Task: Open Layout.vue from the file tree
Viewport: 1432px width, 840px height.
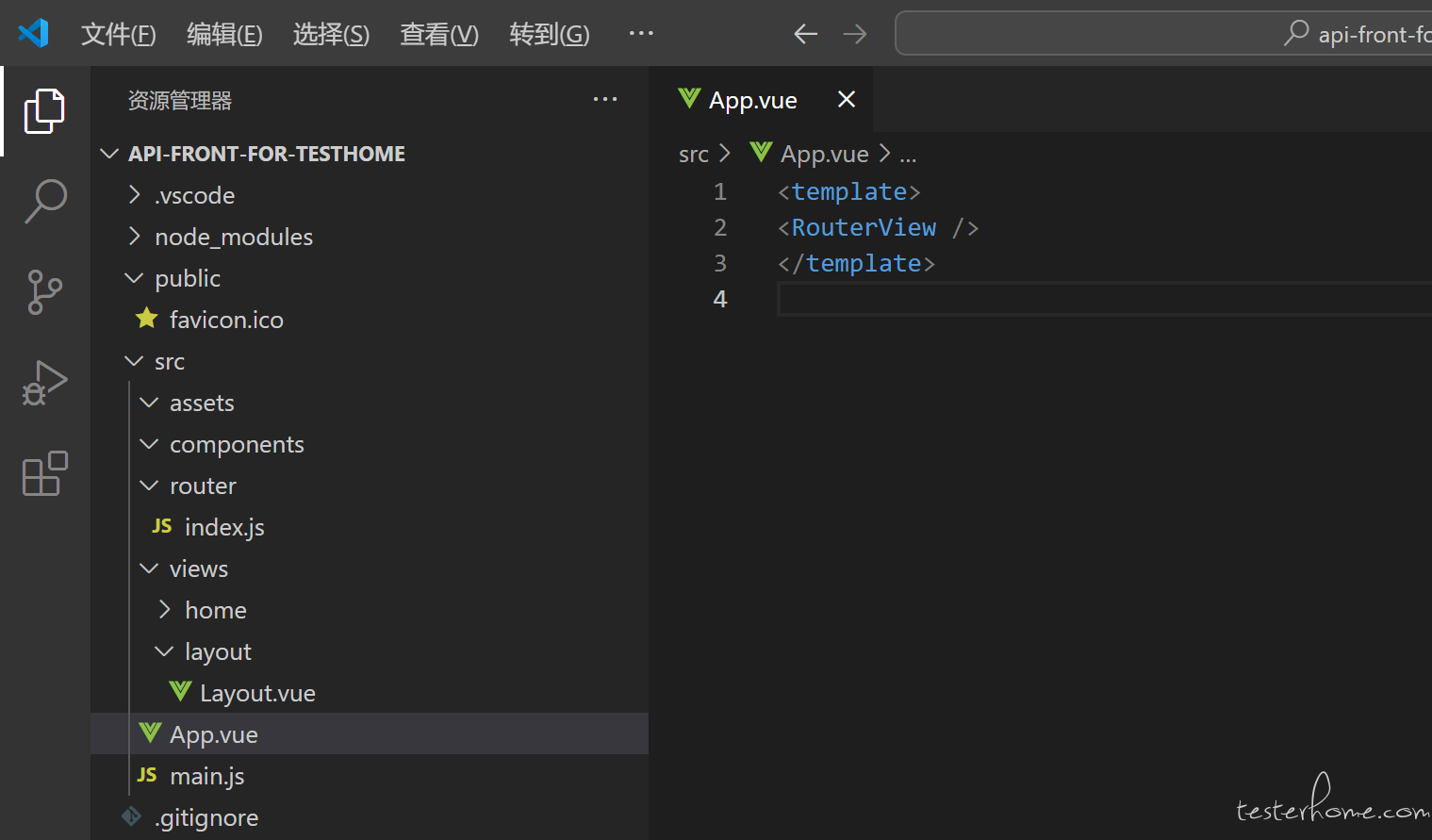Action: pos(257,693)
